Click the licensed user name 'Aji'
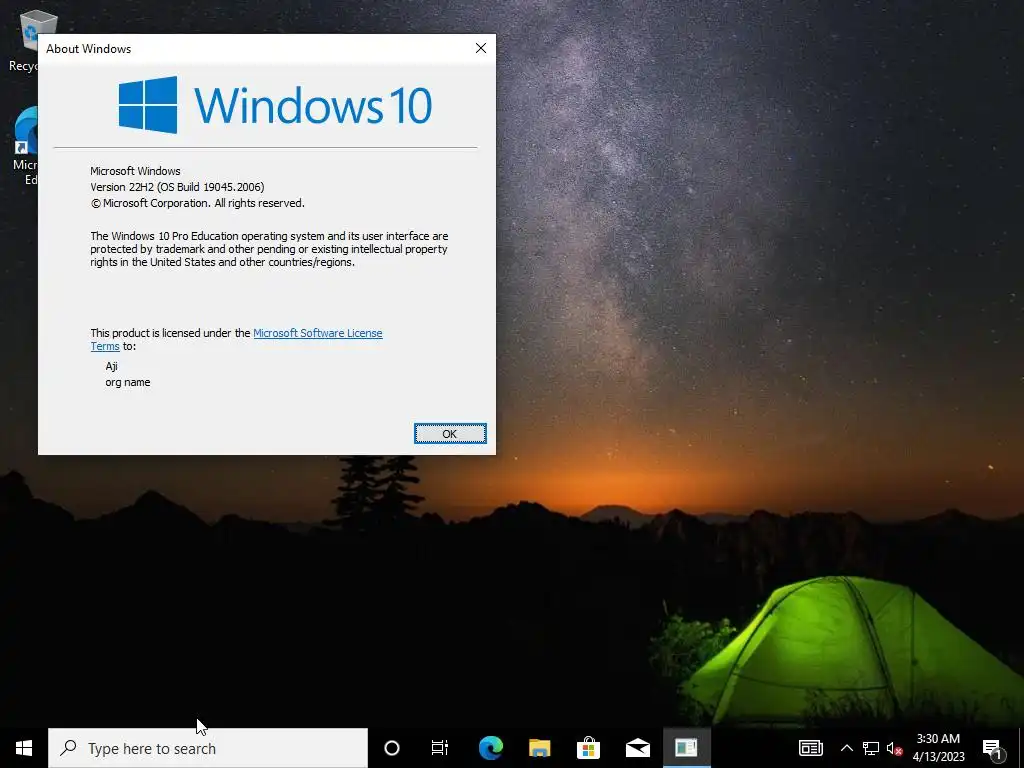Viewport: 1024px width, 768px height. point(112,366)
